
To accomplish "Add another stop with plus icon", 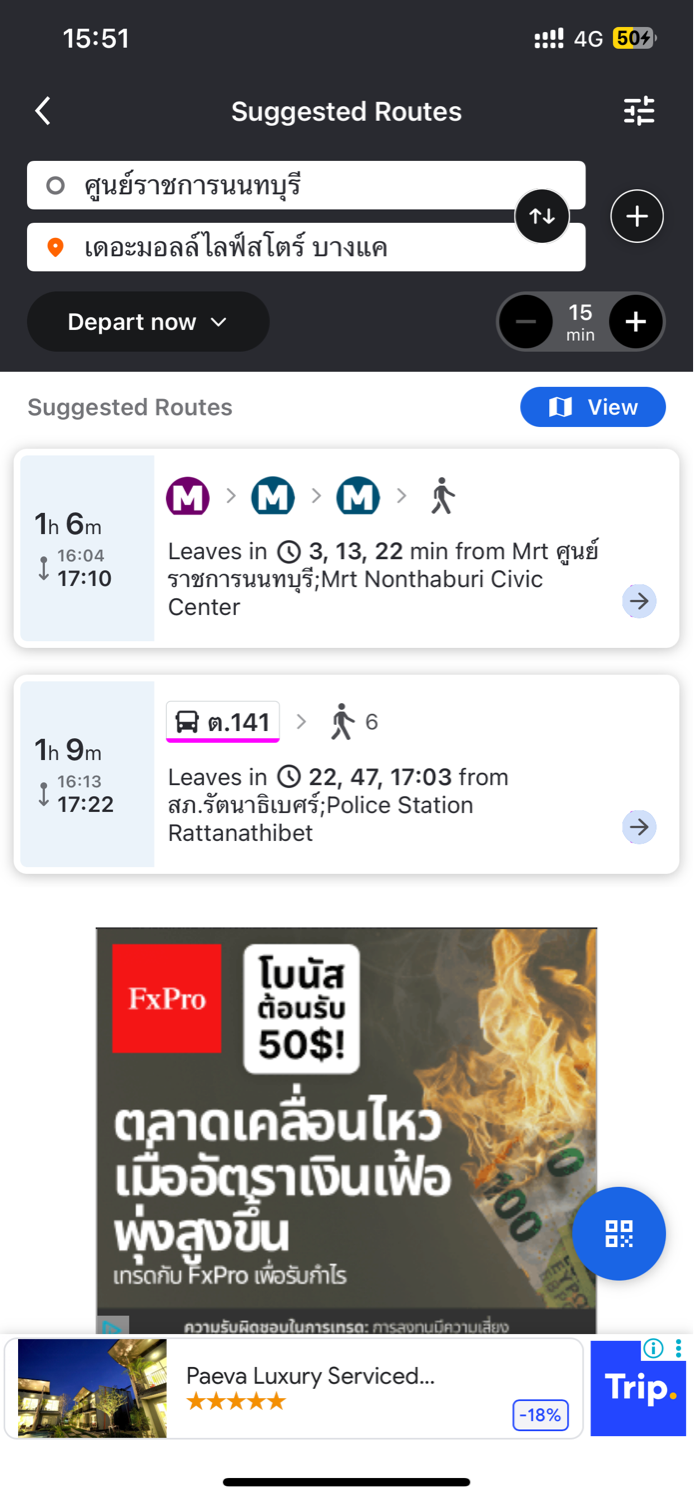I will tap(637, 216).
